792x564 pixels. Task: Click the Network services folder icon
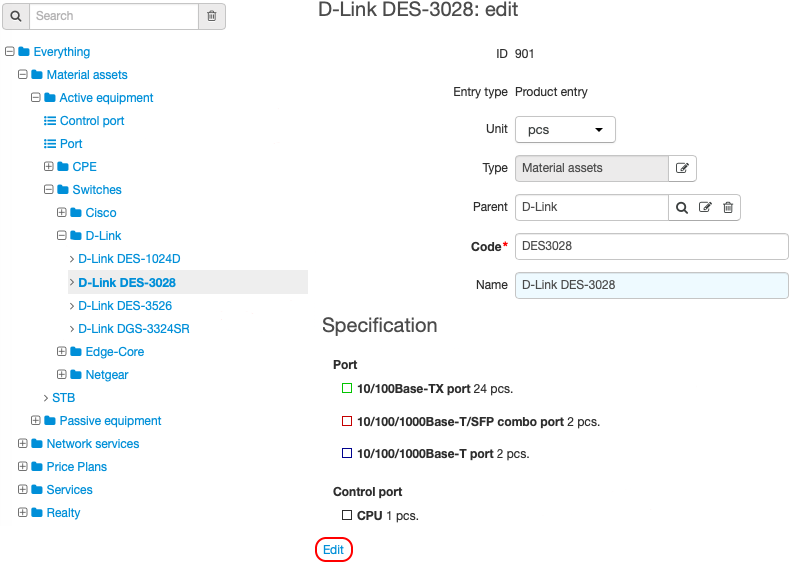click(37, 444)
